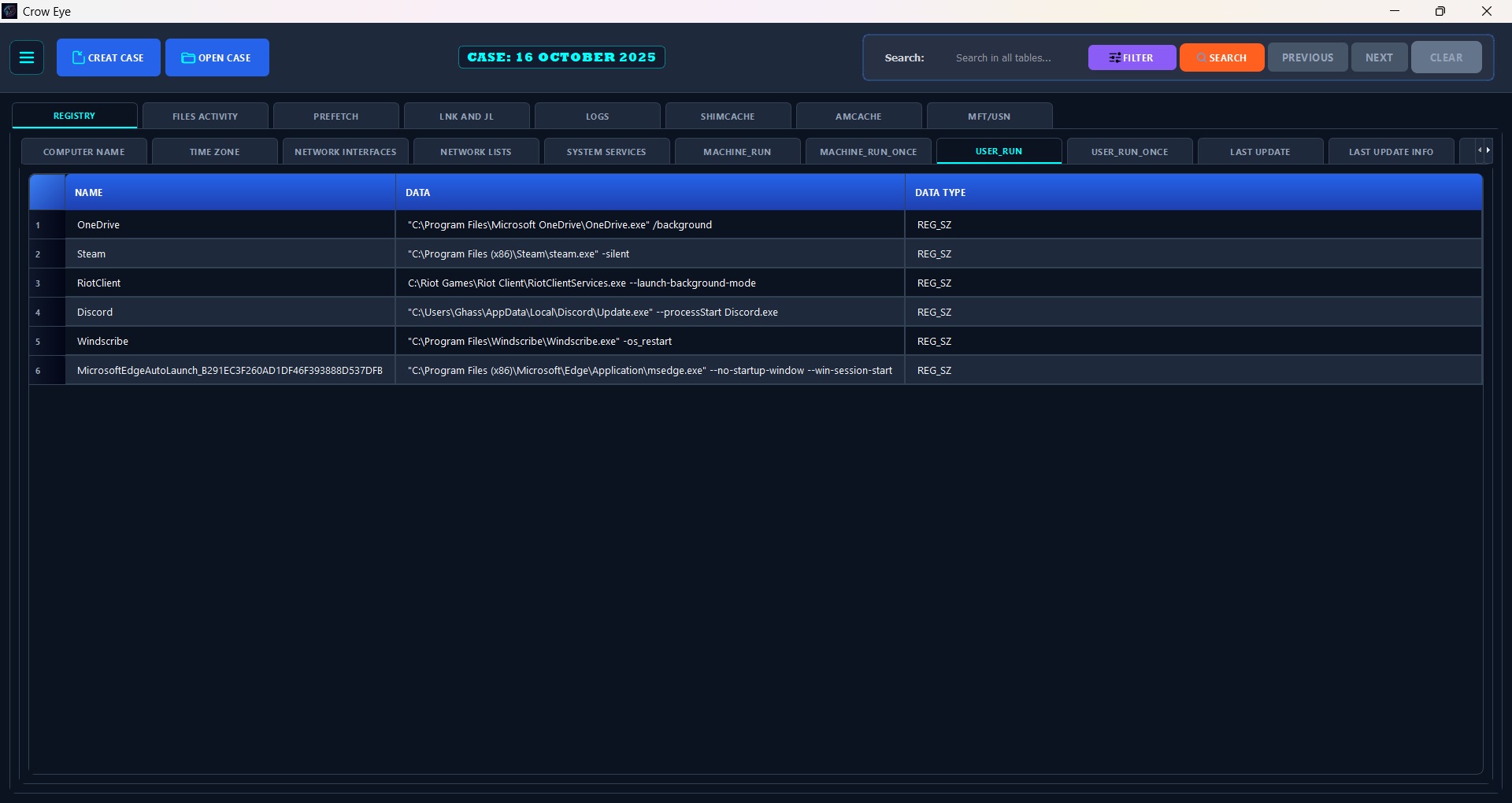Click REG_SZ data type in RiotClient row
Image resolution: width=1512 pixels, height=803 pixels.
point(1194,283)
